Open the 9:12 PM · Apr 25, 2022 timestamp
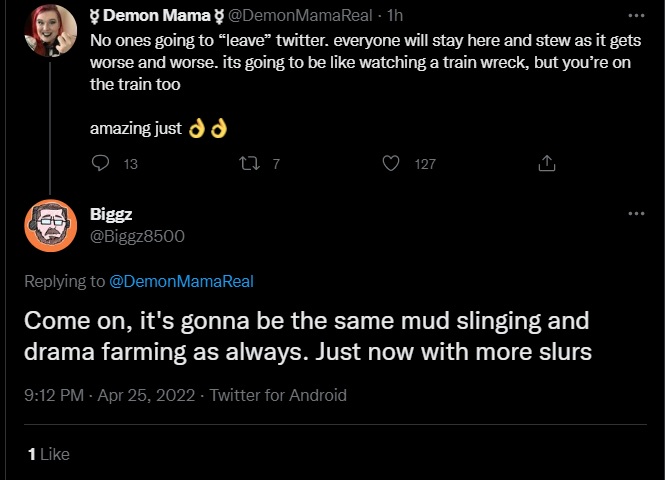 [x=109, y=395]
